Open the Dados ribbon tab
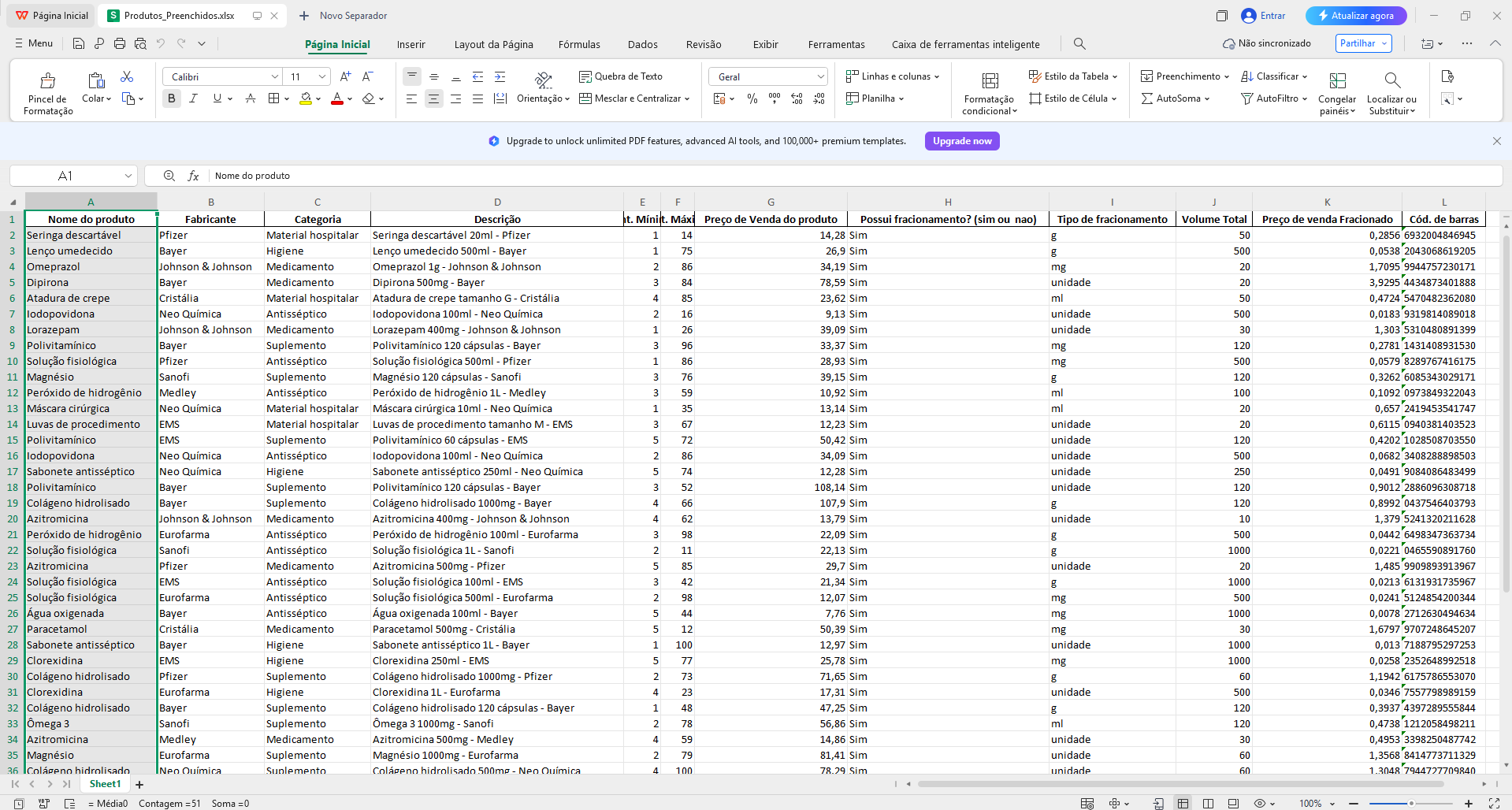 click(643, 44)
